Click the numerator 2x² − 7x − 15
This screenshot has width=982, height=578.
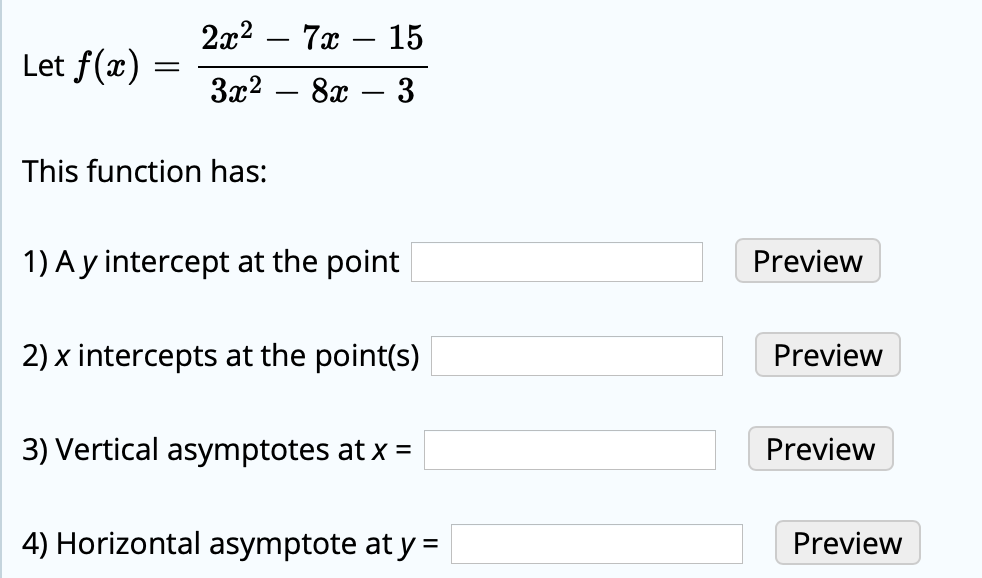point(315,38)
